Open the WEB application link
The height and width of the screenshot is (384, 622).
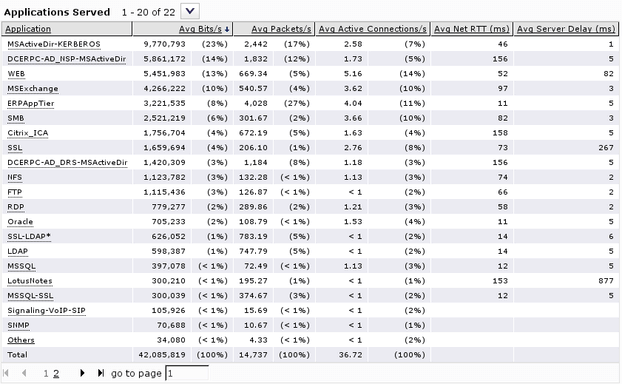pyautogui.click(x=16, y=74)
